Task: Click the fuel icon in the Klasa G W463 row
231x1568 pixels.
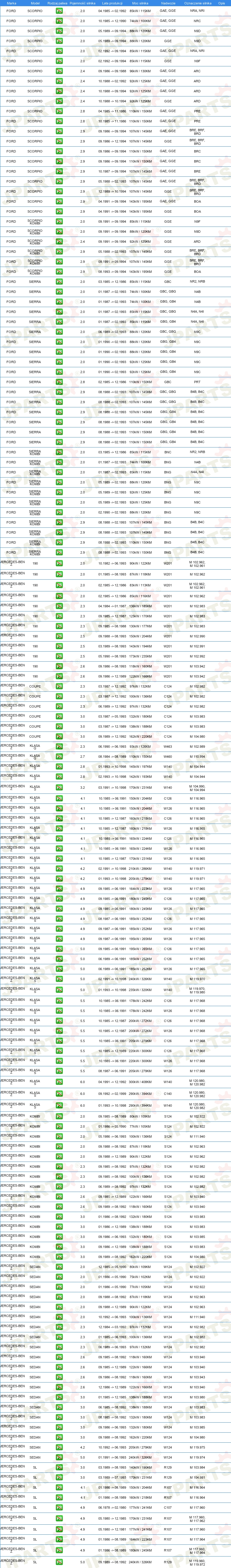Action: (59, 747)
